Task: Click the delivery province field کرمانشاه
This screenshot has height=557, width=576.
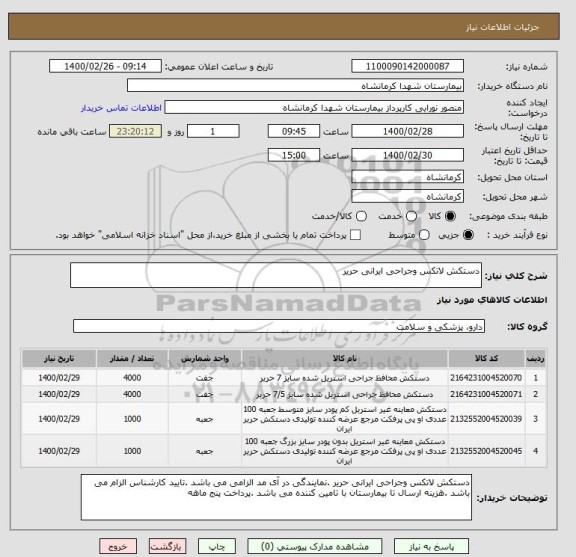Action: point(407,177)
